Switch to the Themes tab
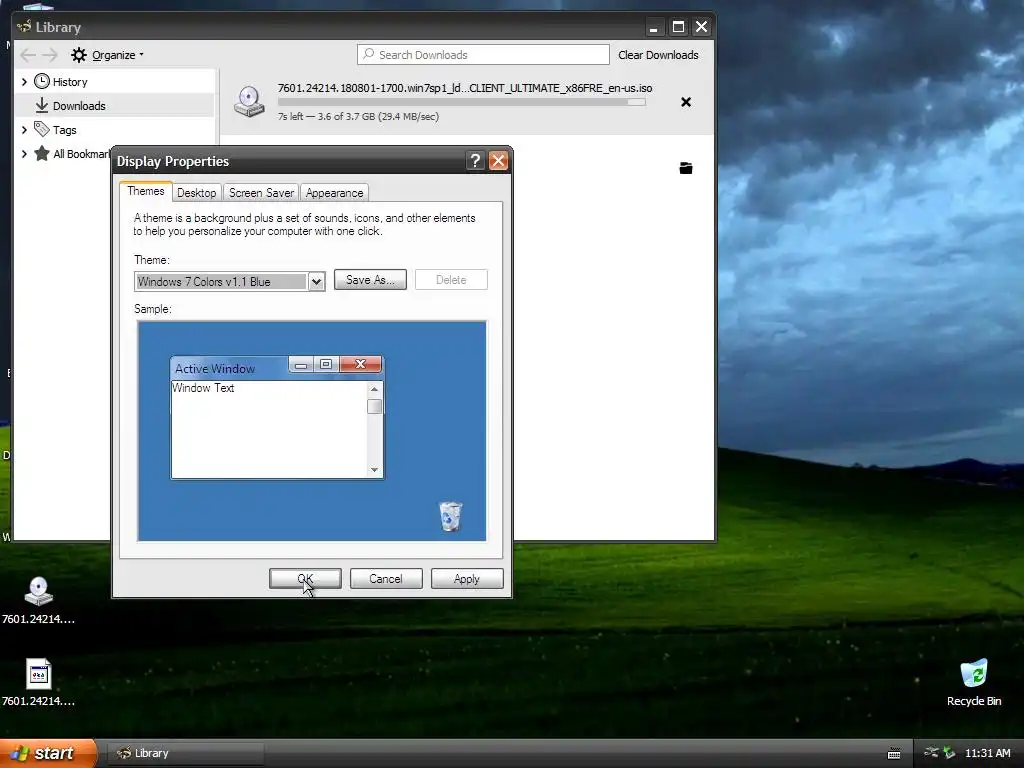Image resolution: width=1024 pixels, height=768 pixels. 146,191
